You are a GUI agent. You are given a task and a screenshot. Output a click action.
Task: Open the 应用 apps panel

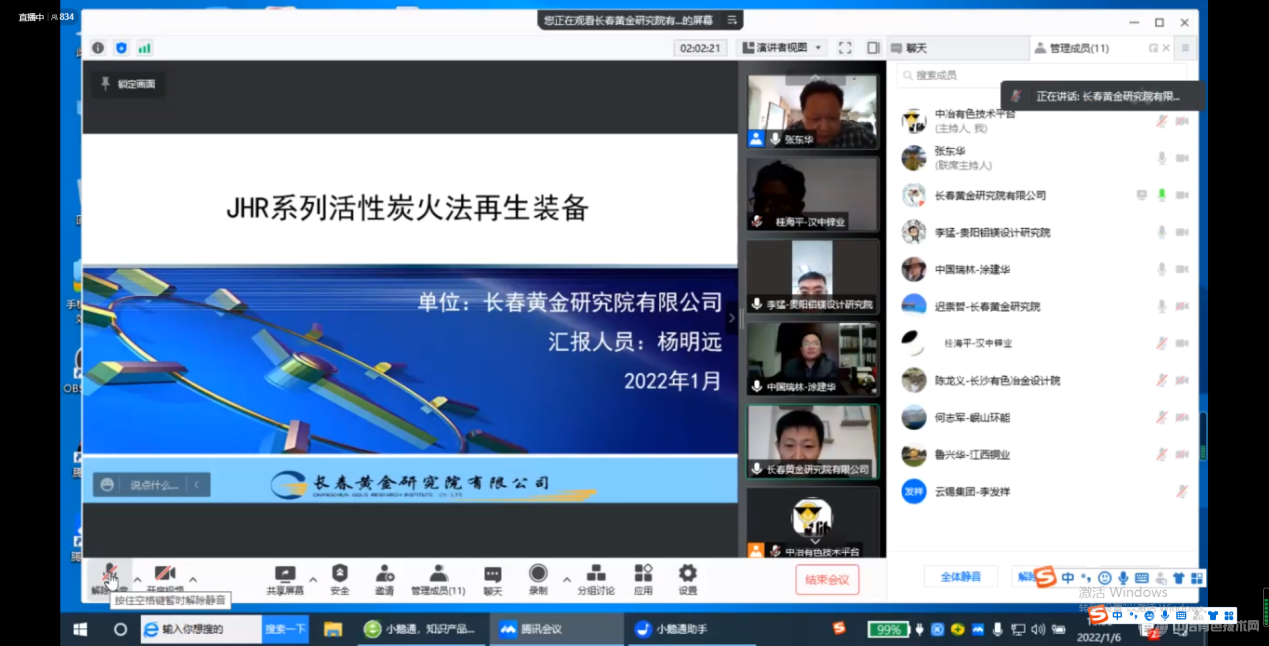643,578
